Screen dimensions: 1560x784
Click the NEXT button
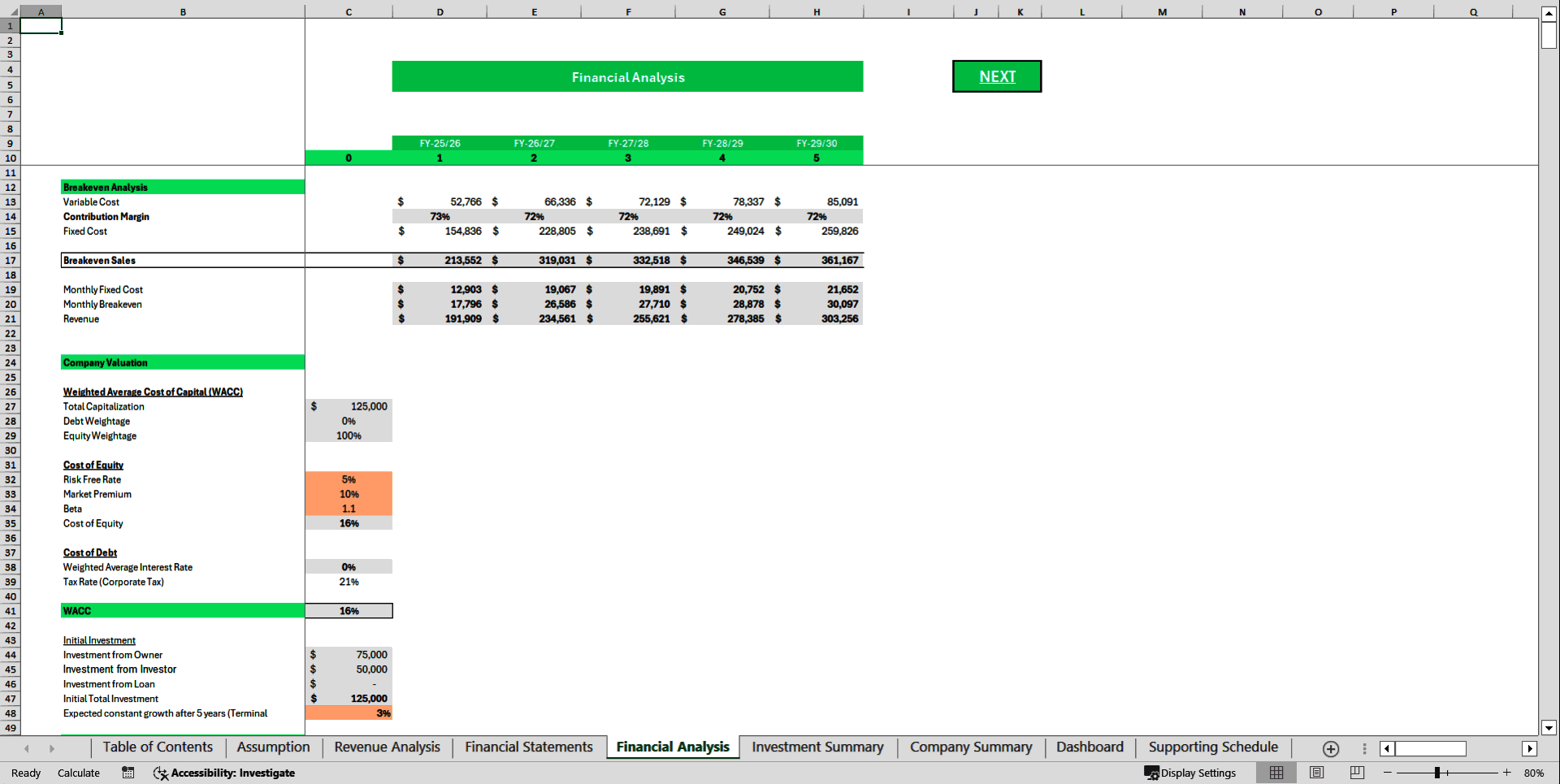click(x=997, y=76)
